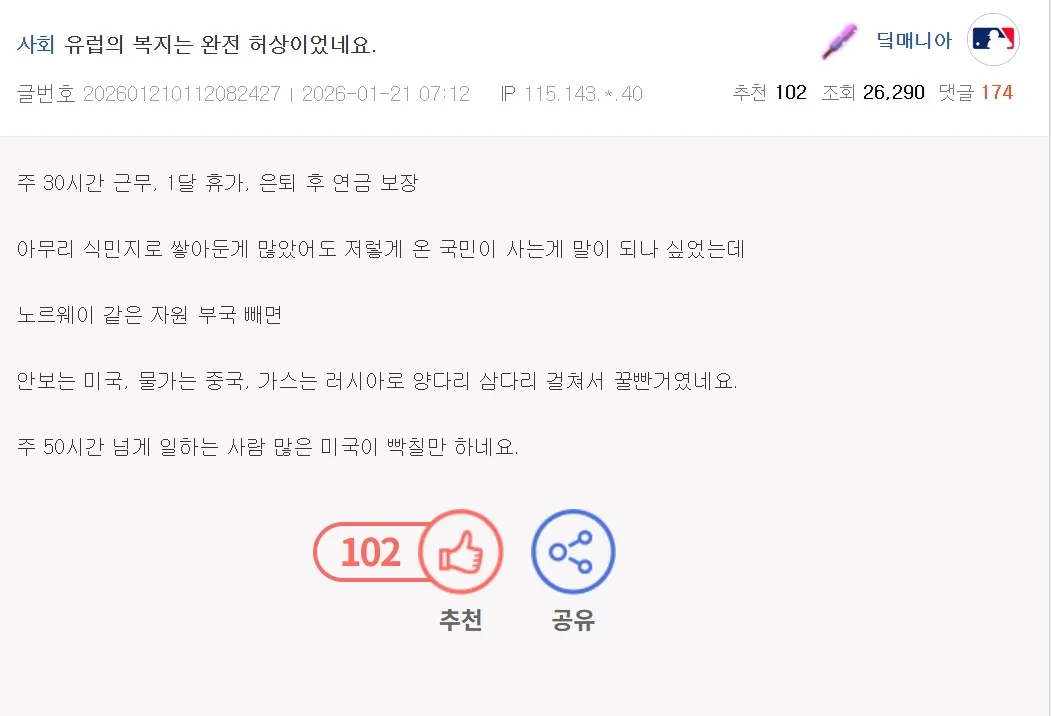Click the red 102 count pill
This screenshot has height=716, width=1051.
pos(368,552)
